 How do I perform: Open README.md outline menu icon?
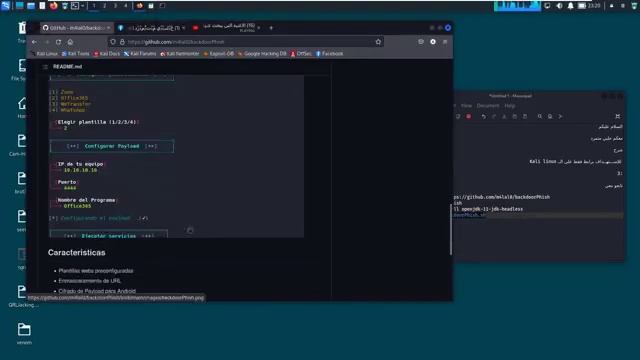point(45,67)
